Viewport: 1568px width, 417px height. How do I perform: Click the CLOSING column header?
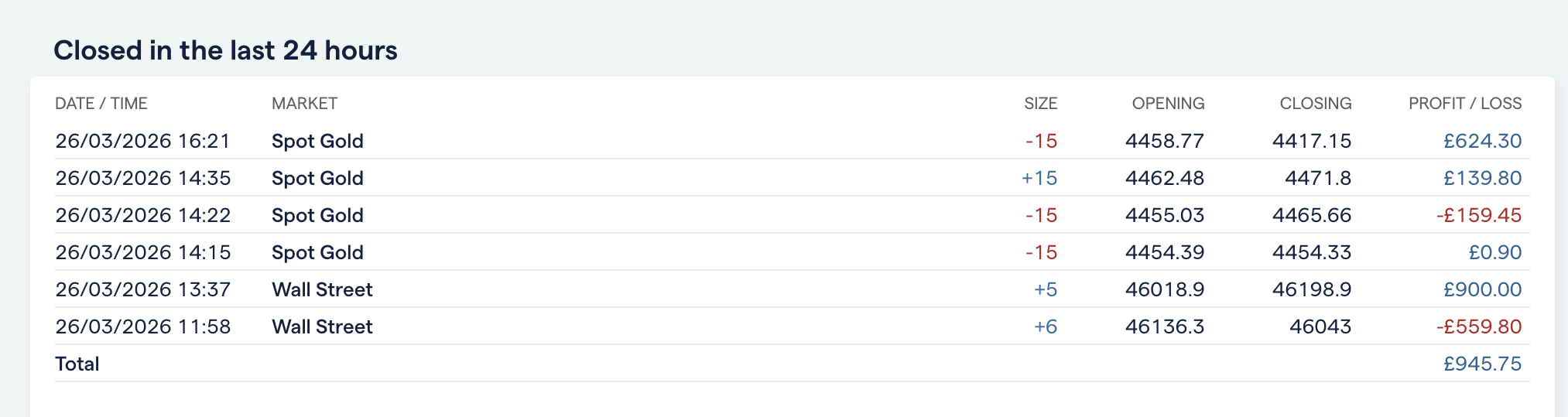pyautogui.click(x=1316, y=104)
